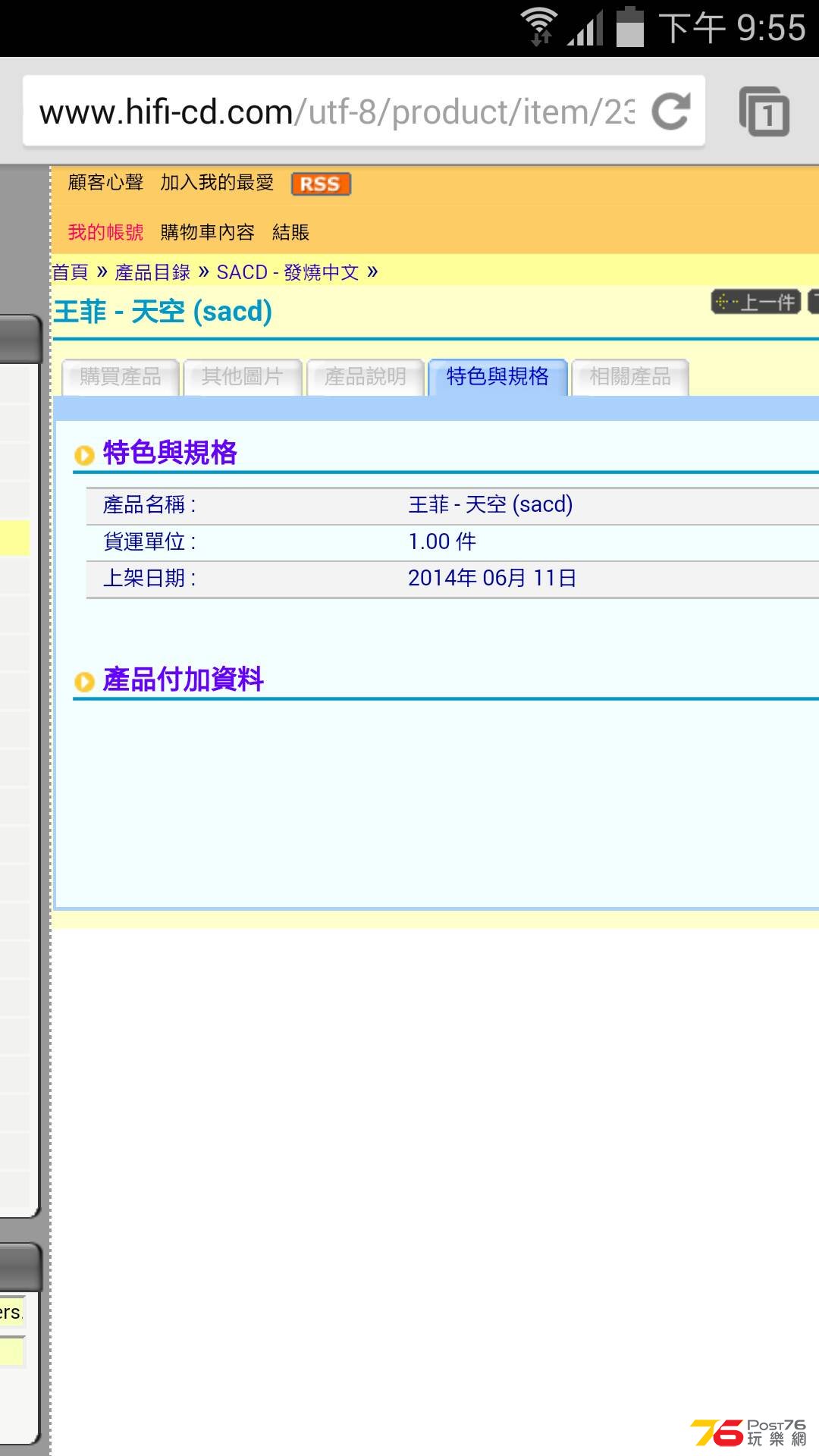Tap the cellular signal strength icon
The height and width of the screenshot is (1456, 819).
pos(585,28)
